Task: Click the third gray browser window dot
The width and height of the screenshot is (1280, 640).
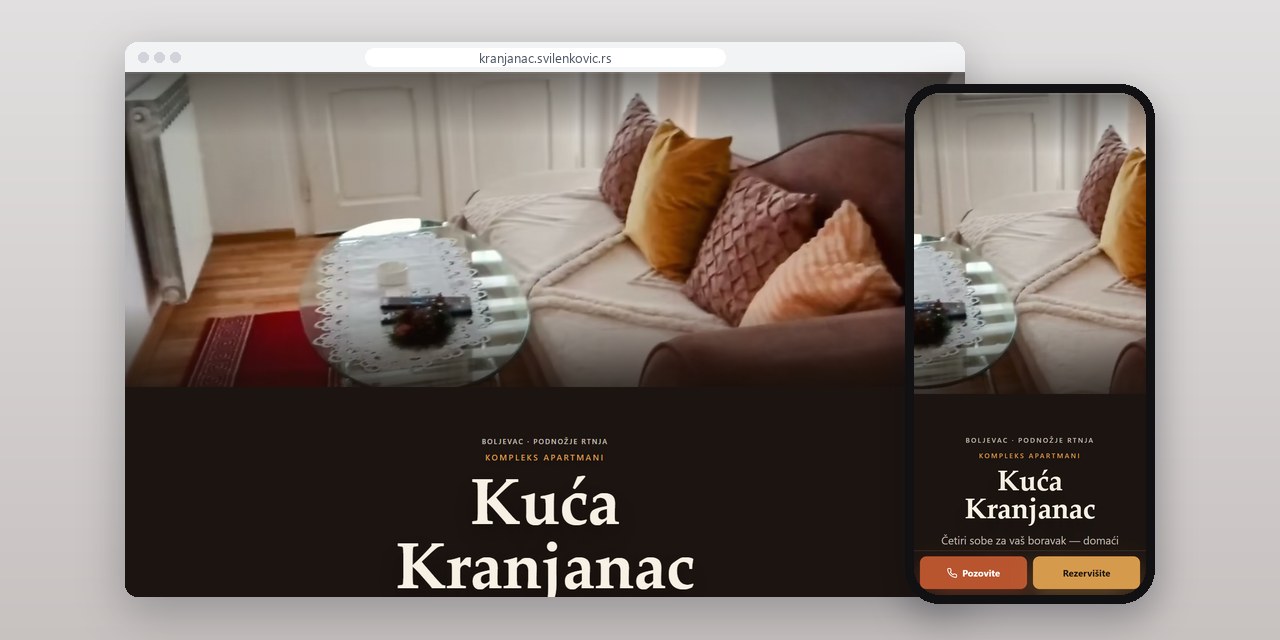Action: 175,58
